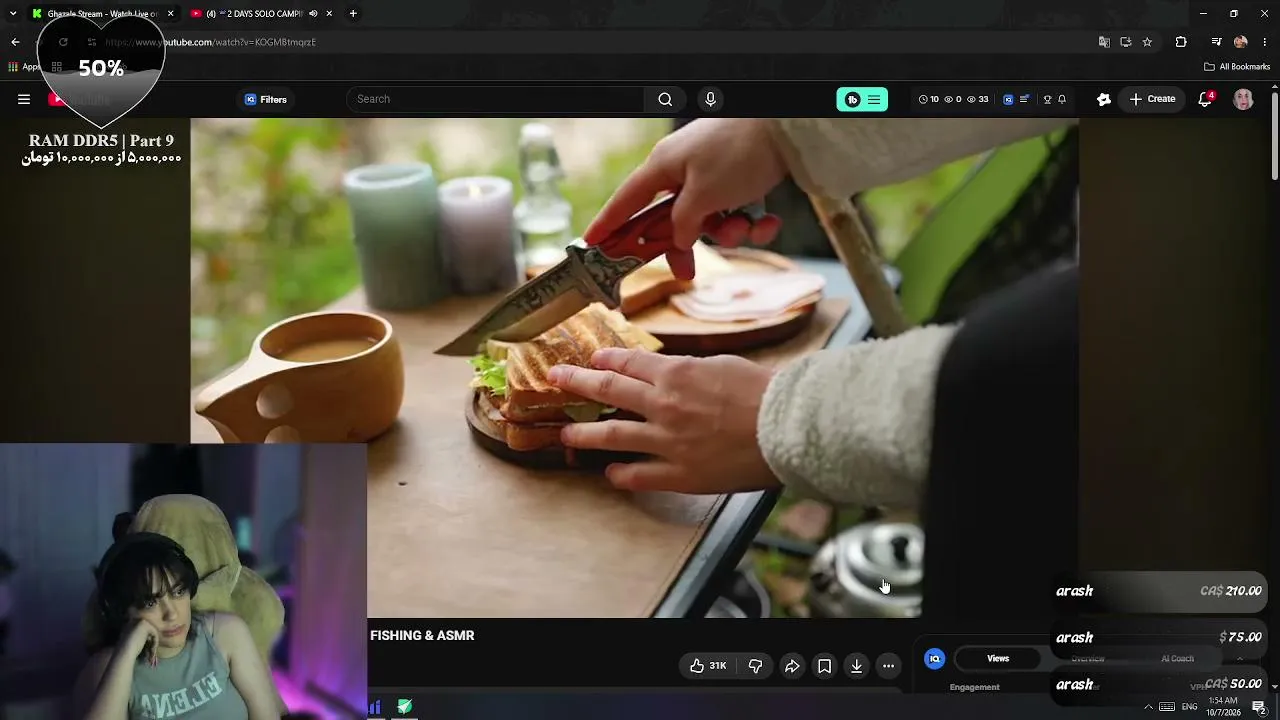The image size is (1280, 720).
Task: Open the browser extensions puzzle icon
Action: [1181, 42]
